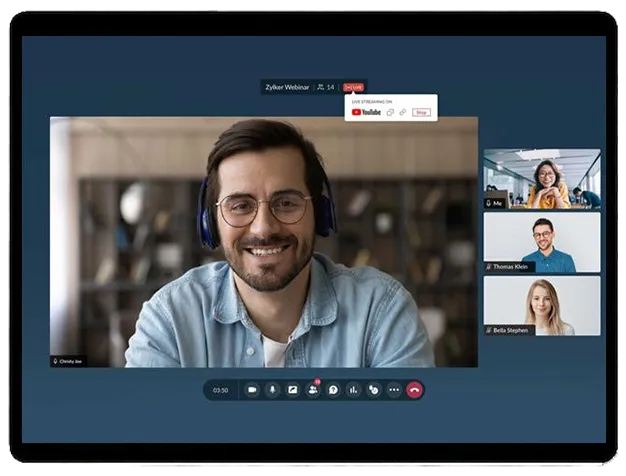Start screen sharing from the toolbar
626x476 pixels.
click(x=293, y=390)
